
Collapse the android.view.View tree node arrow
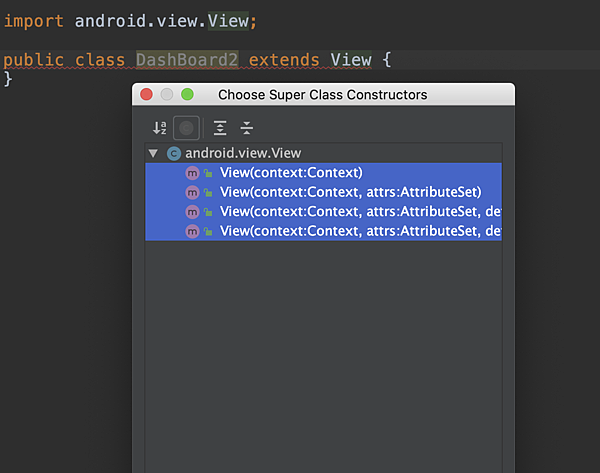click(x=153, y=153)
